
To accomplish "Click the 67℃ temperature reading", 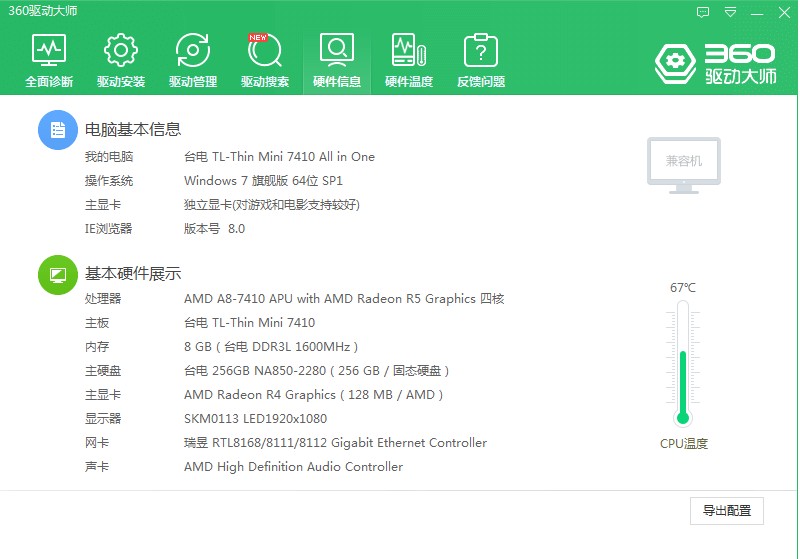I will 683,288.
